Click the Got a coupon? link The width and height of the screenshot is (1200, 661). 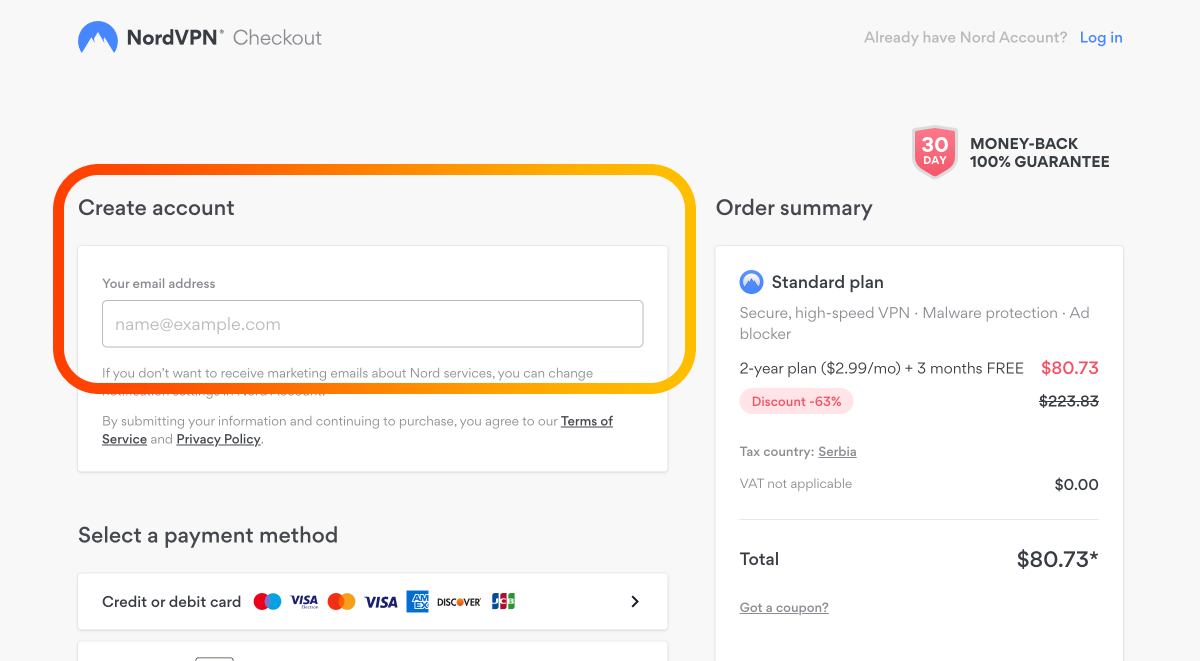784,608
